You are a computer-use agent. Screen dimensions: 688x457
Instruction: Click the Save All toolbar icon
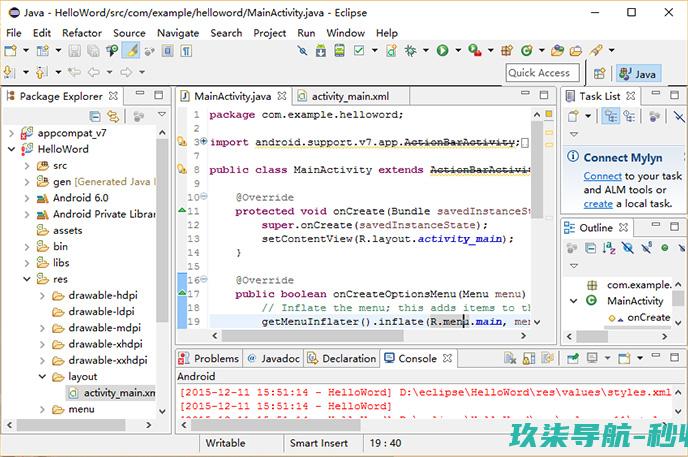point(93,51)
